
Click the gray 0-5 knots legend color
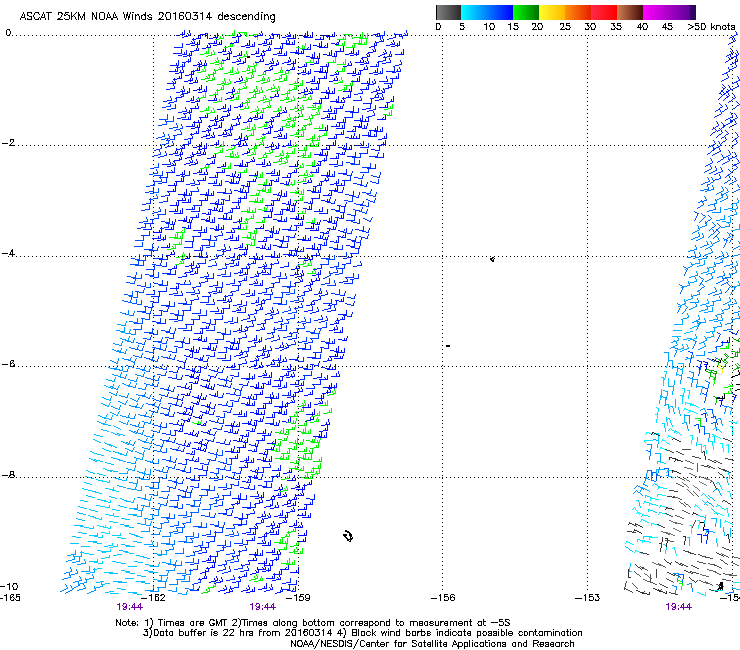(448, 12)
